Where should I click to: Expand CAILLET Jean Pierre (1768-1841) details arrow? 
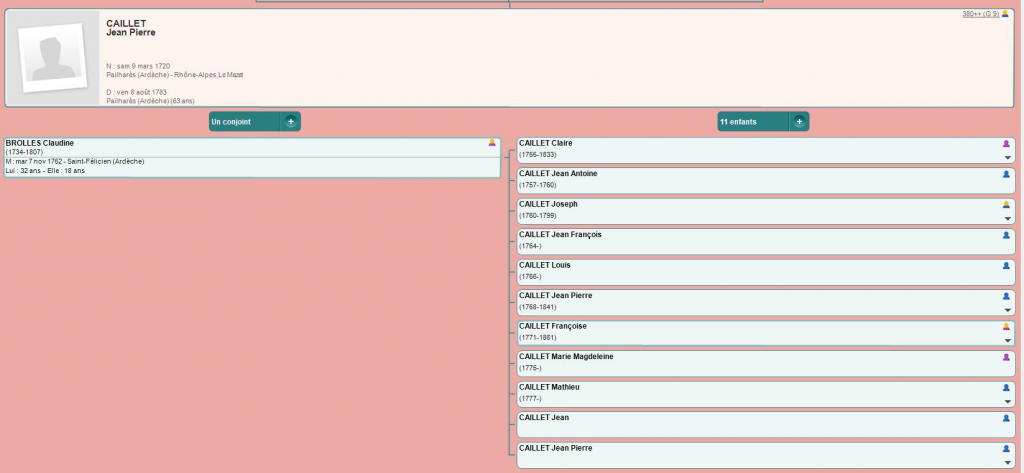click(1007, 310)
